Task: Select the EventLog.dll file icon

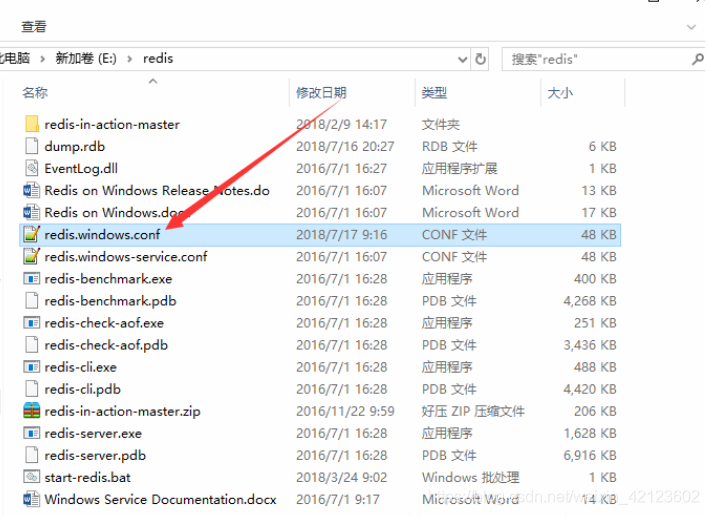Action: tap(32, 168)
